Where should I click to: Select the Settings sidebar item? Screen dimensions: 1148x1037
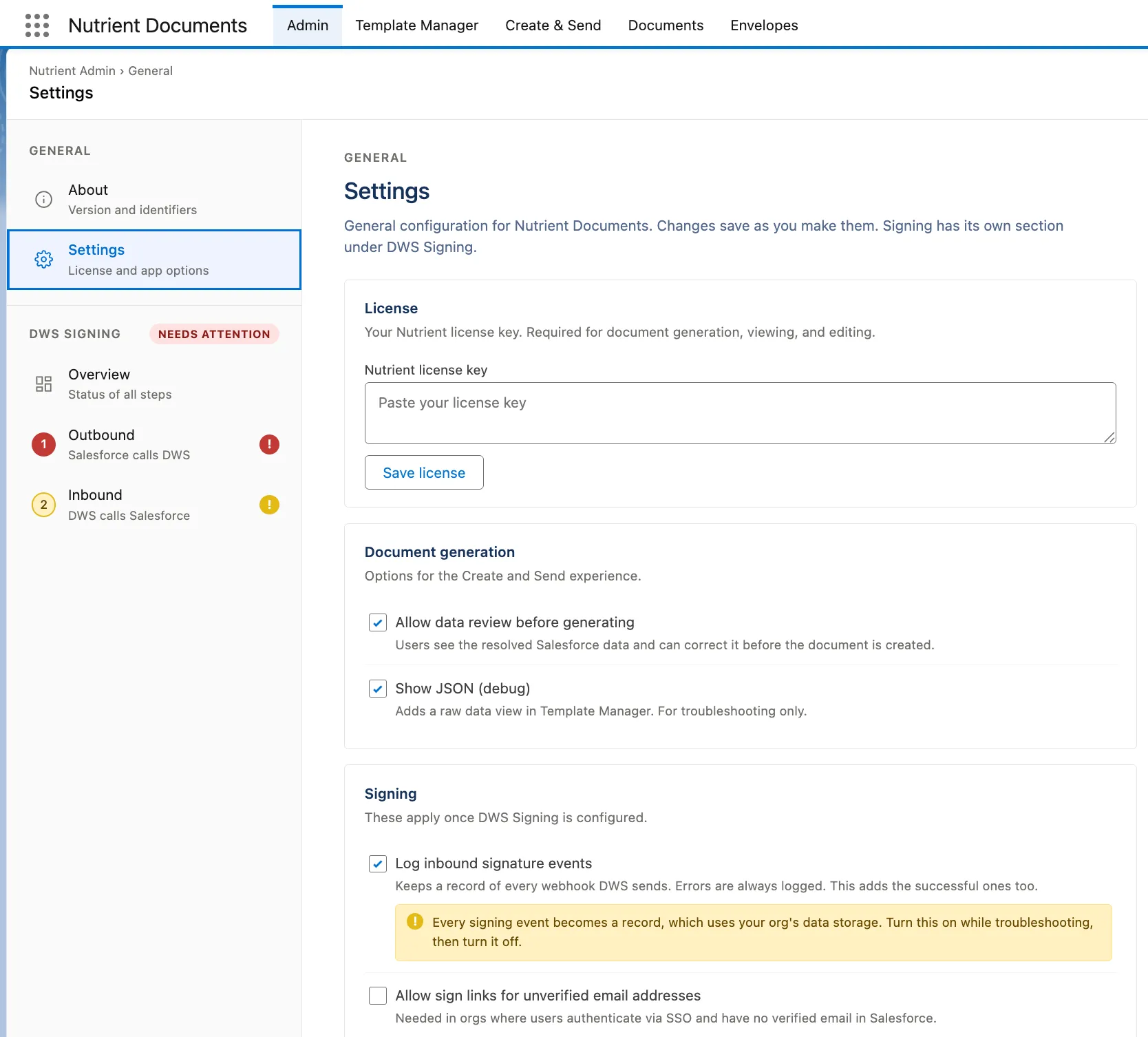click(154, 260)
